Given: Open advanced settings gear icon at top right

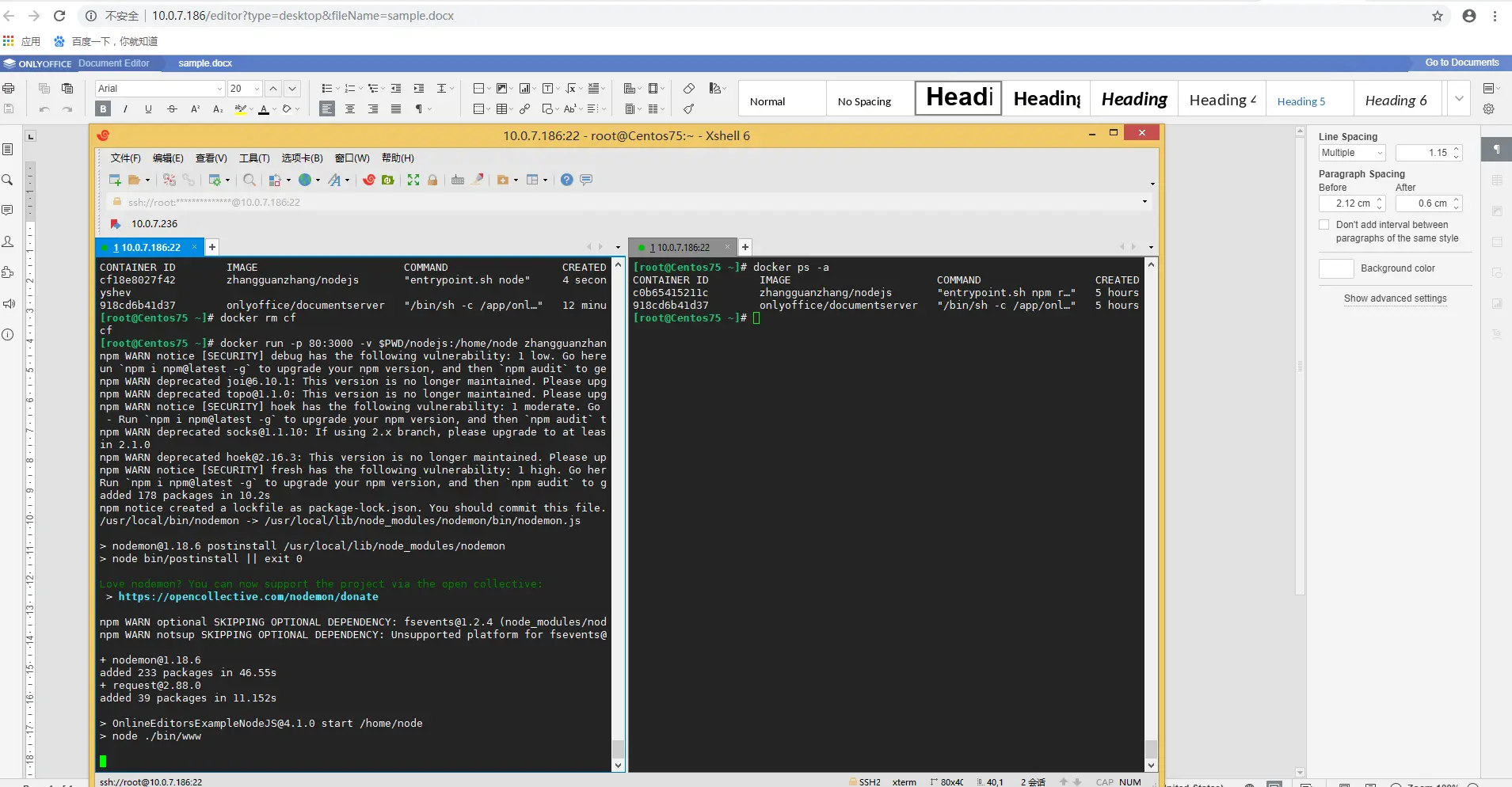Looking at the screenshot, I should coord(1489,109).
